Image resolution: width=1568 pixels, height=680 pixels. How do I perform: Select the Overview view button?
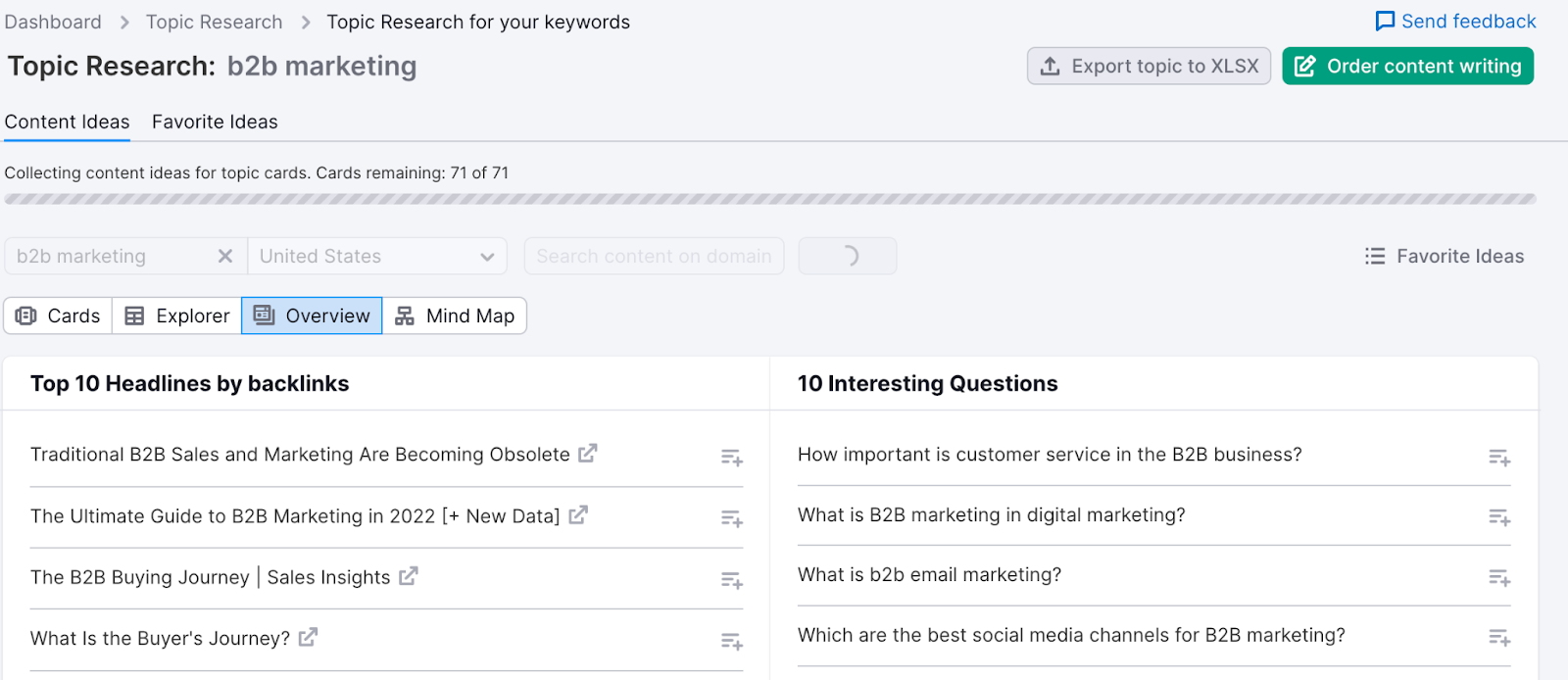tap(312, 316)
